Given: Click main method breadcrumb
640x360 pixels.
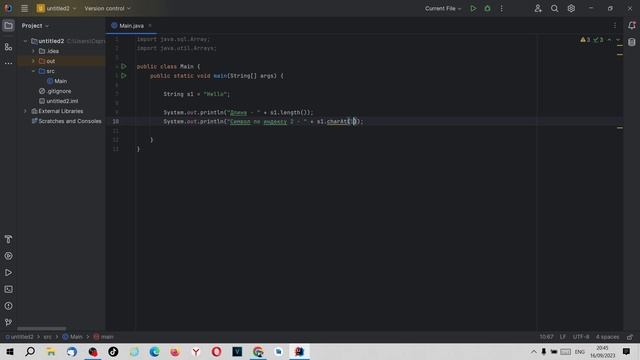Looking at the screenshot, I should (104, 337).
